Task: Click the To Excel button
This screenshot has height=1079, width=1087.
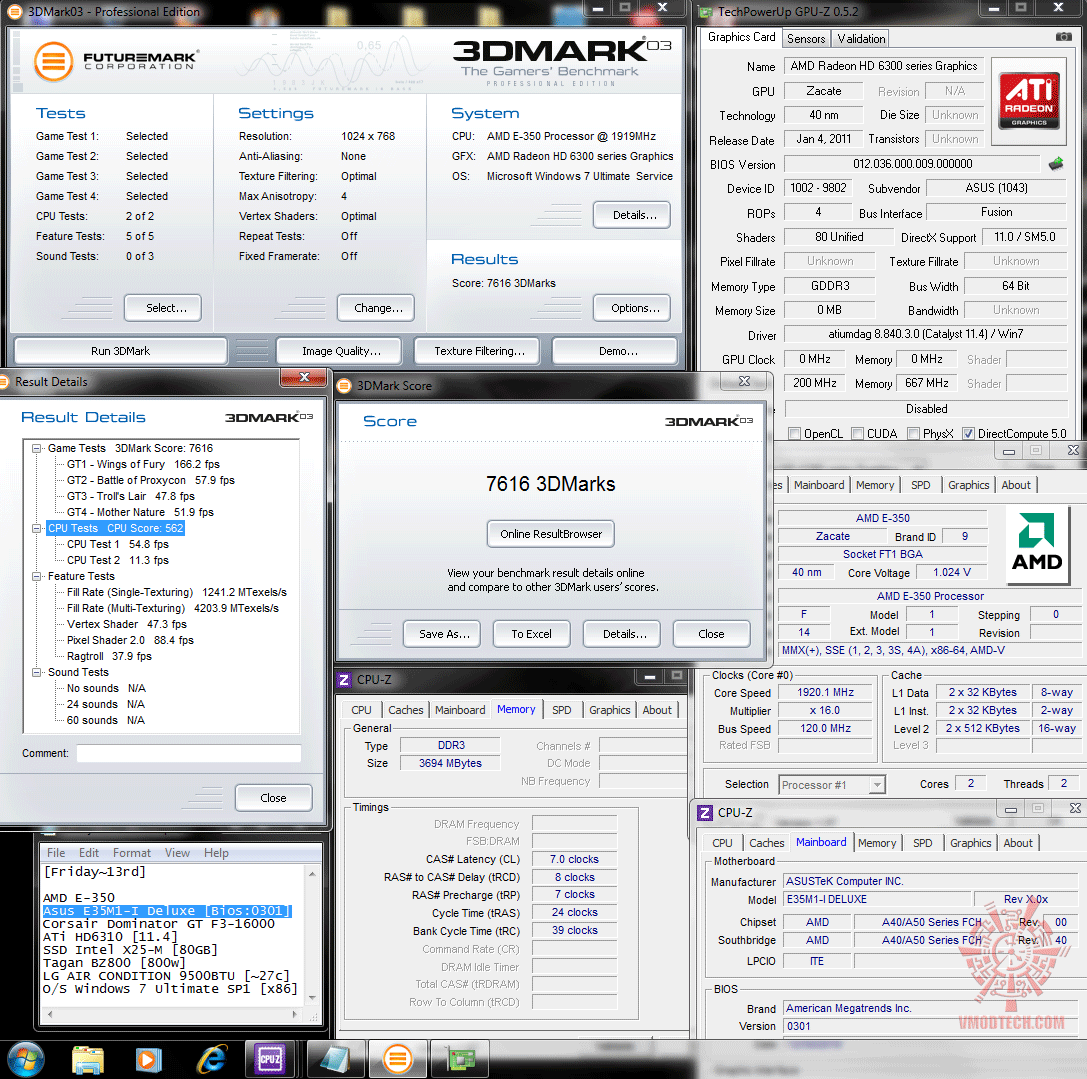Action: [532, 634]
